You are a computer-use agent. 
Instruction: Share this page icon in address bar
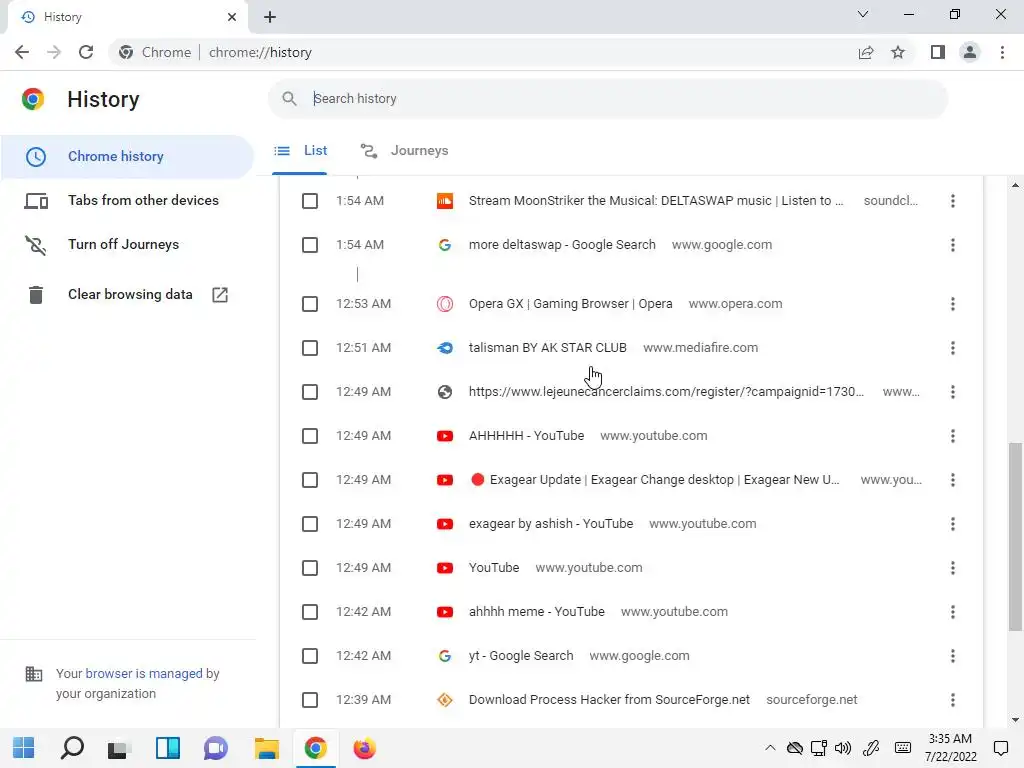point(866,52)
